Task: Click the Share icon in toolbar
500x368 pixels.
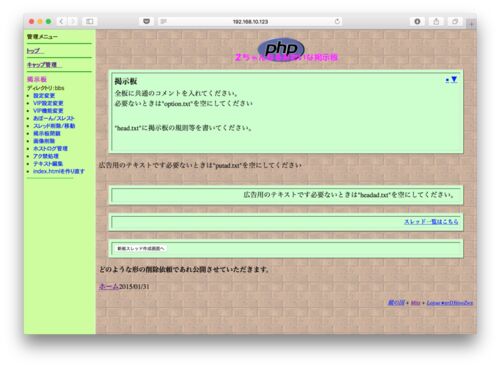Action: click(x=436, y=21)
